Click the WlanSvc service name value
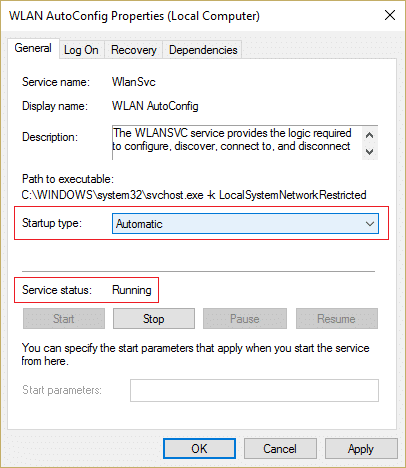This screenshot has height=468, width=406. coord(134,82)
